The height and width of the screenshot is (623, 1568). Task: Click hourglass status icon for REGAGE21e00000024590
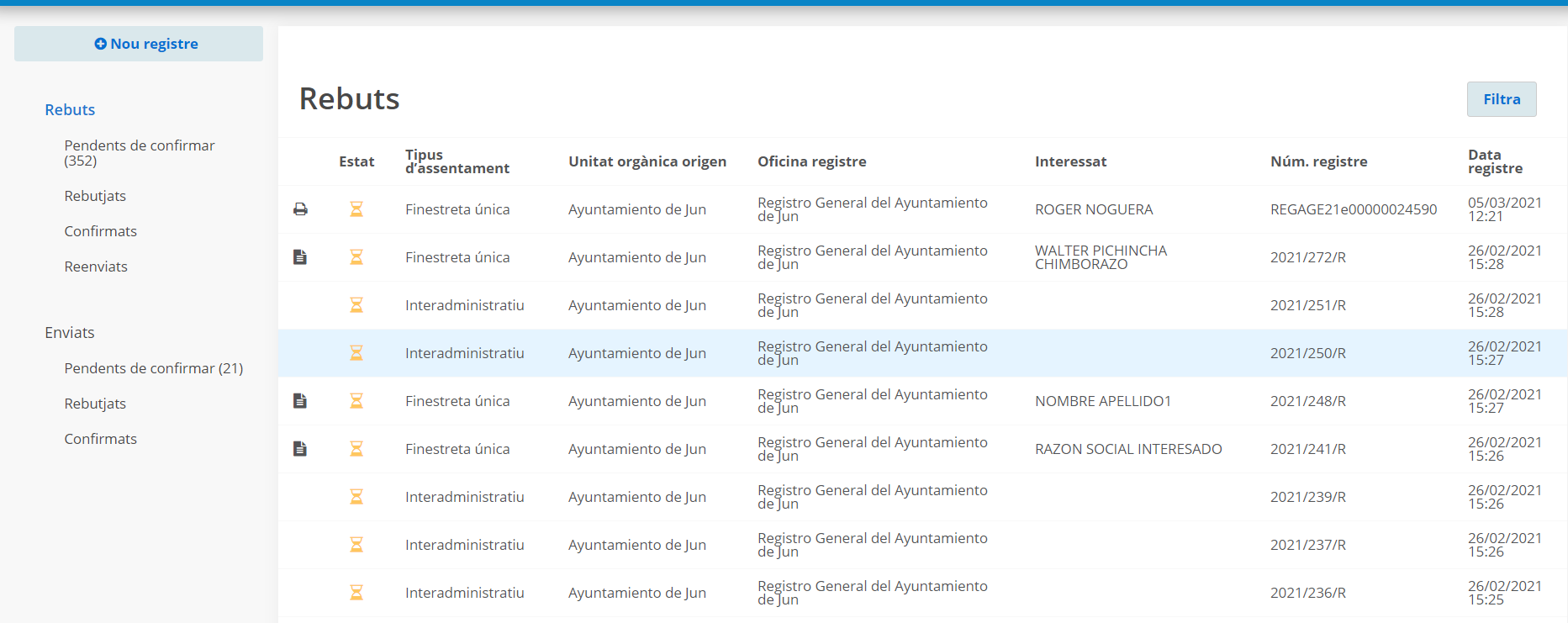tap(356, 209)
